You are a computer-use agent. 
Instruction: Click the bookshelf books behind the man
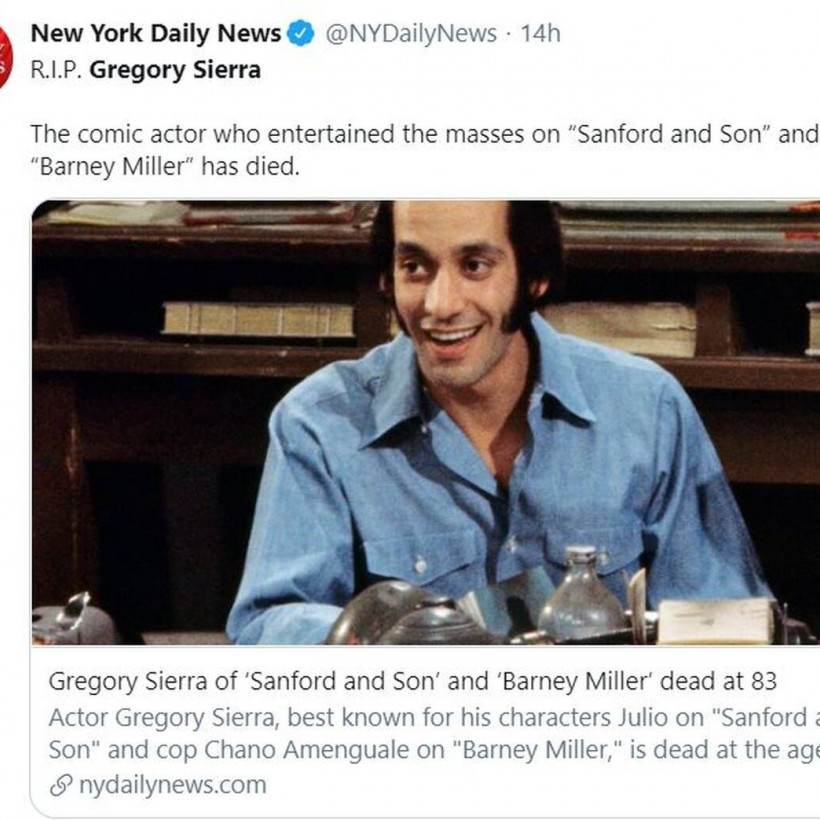click(x=258, y=320)
